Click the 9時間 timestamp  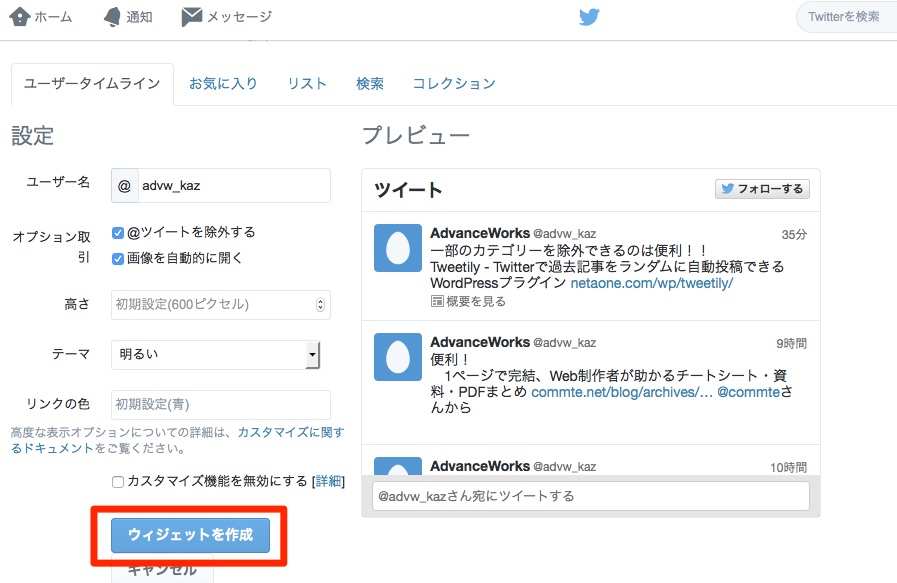coord(791,343)
